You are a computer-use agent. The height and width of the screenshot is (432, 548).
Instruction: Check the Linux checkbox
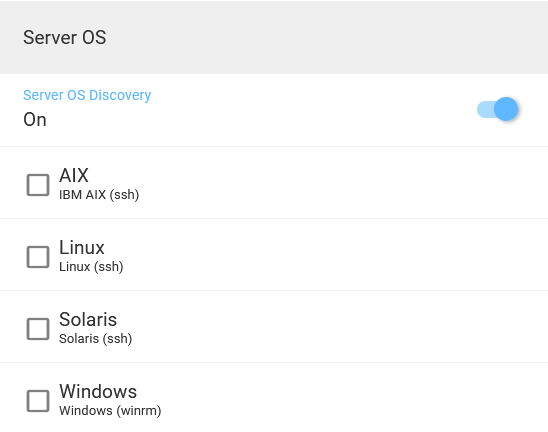click(x=38, y=257)
